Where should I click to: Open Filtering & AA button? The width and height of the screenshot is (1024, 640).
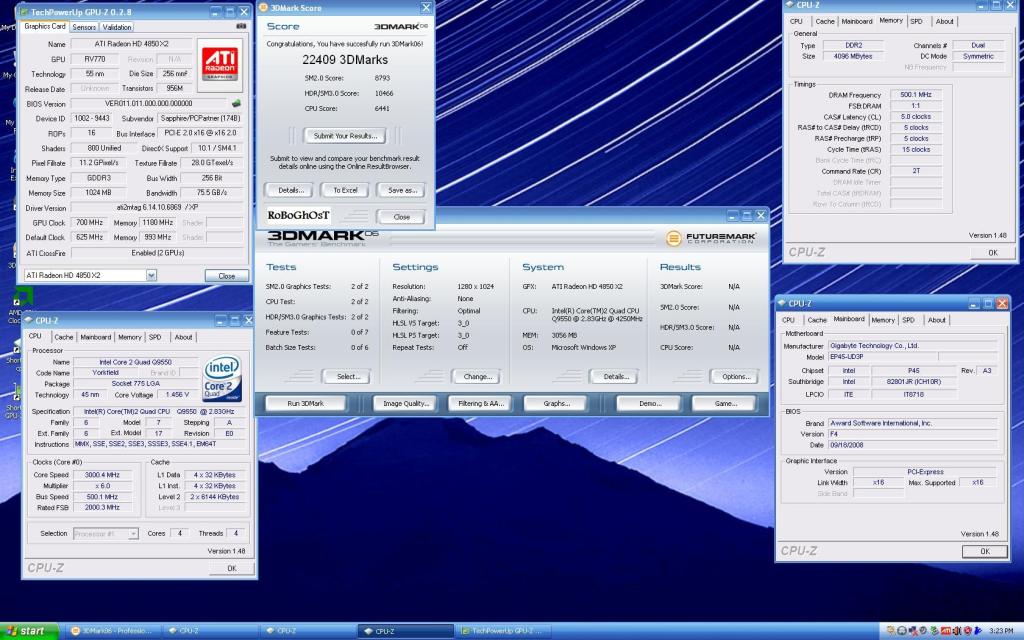pos(480,404)
